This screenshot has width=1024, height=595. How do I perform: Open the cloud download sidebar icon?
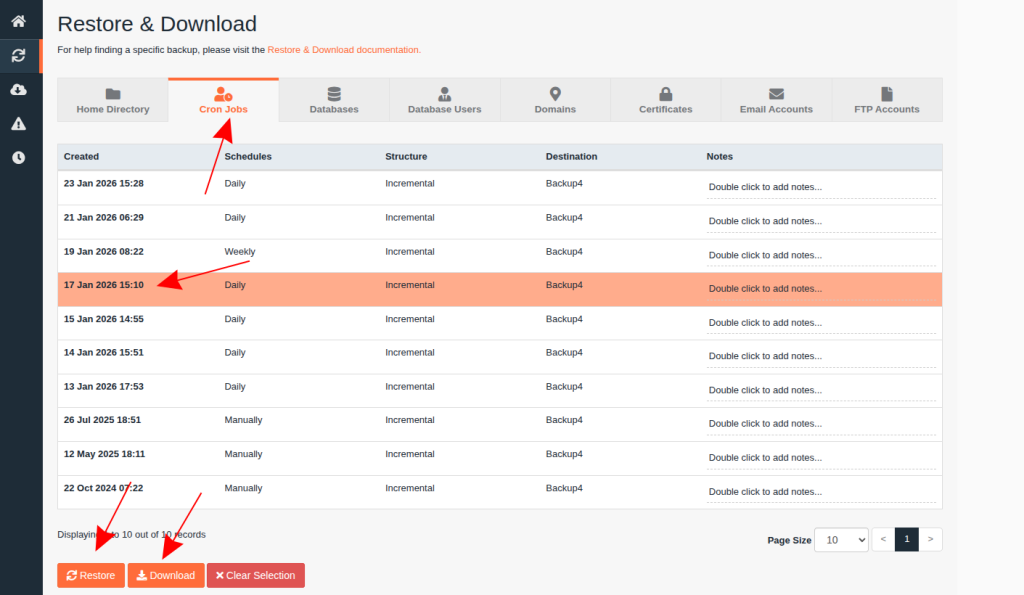point(18,90)
